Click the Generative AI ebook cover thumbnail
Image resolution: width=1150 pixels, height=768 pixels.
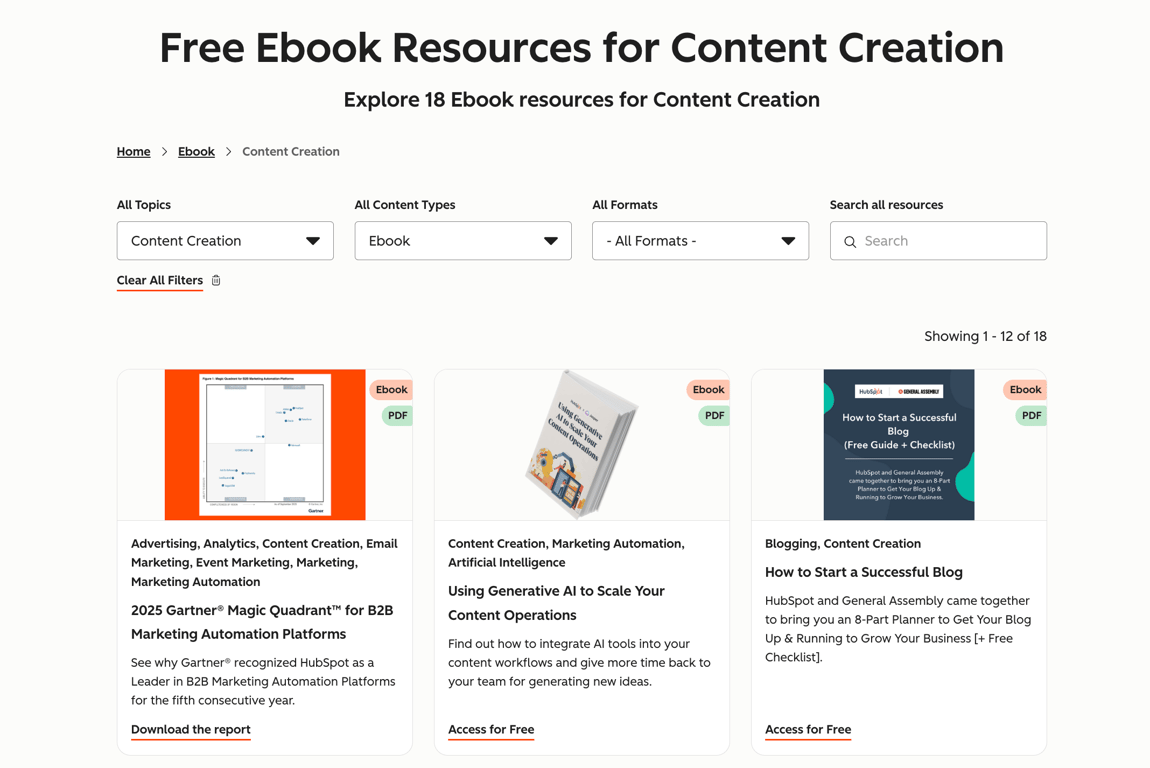click(581, 445)
